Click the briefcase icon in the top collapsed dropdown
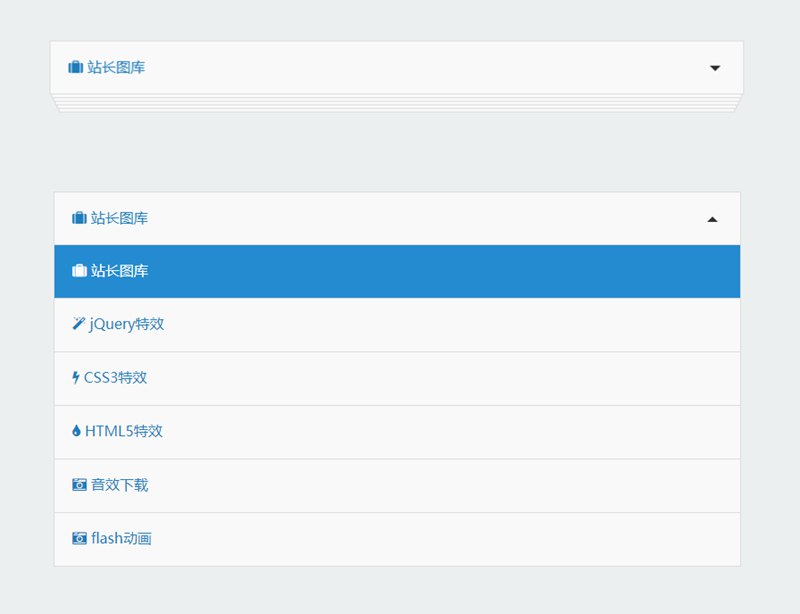Viewport: 800px width, 614px height. [75, 68]
